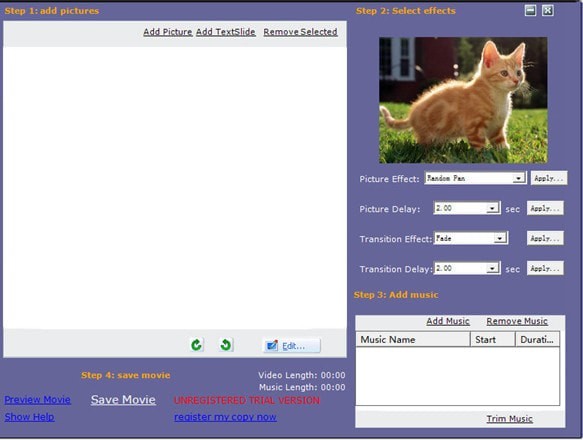583x440 pixels.
Task: Apply the Transition Effect setting
Action: point(545,238)
